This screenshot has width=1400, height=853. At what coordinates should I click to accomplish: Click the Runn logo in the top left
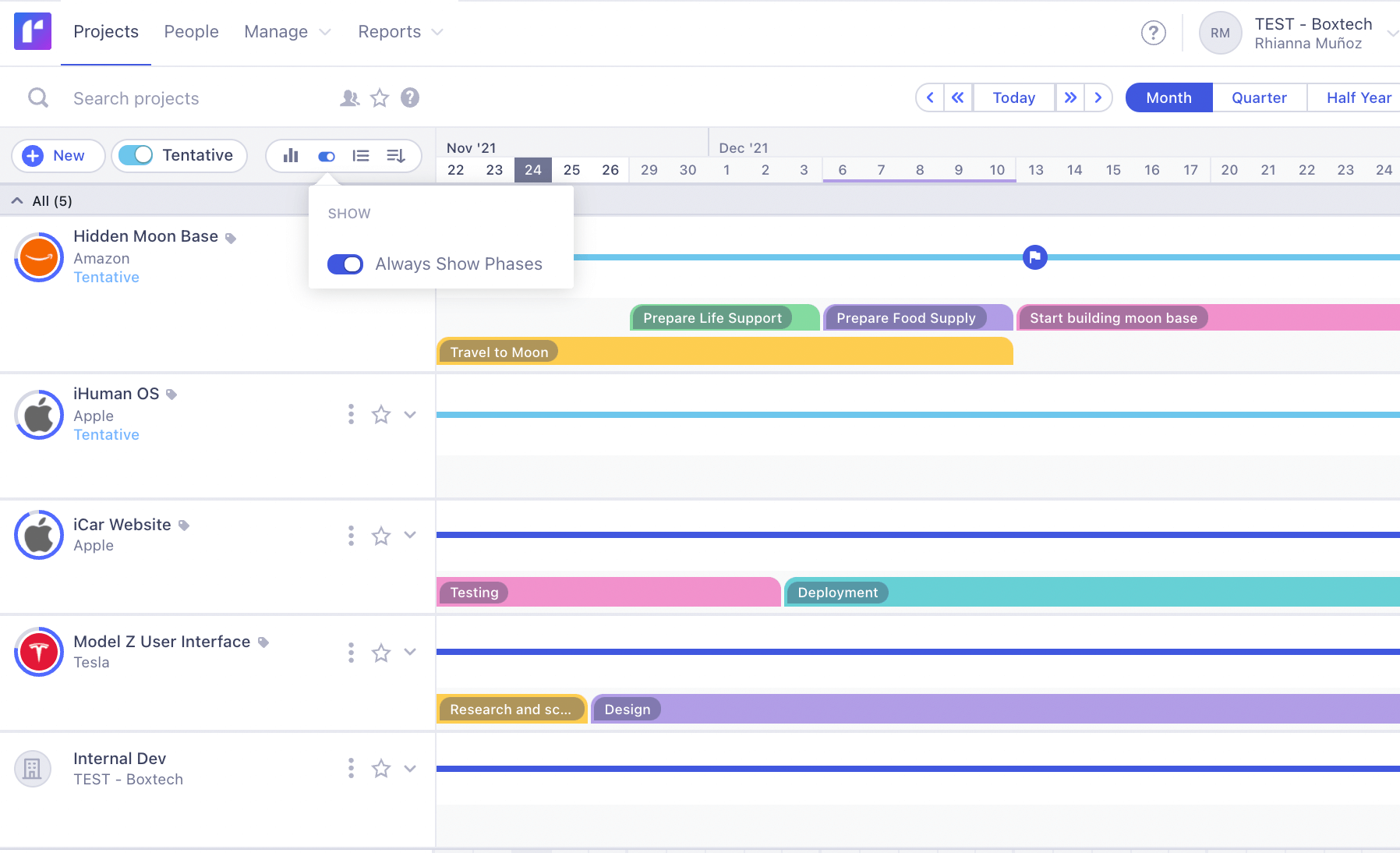[x=32, y=31]
